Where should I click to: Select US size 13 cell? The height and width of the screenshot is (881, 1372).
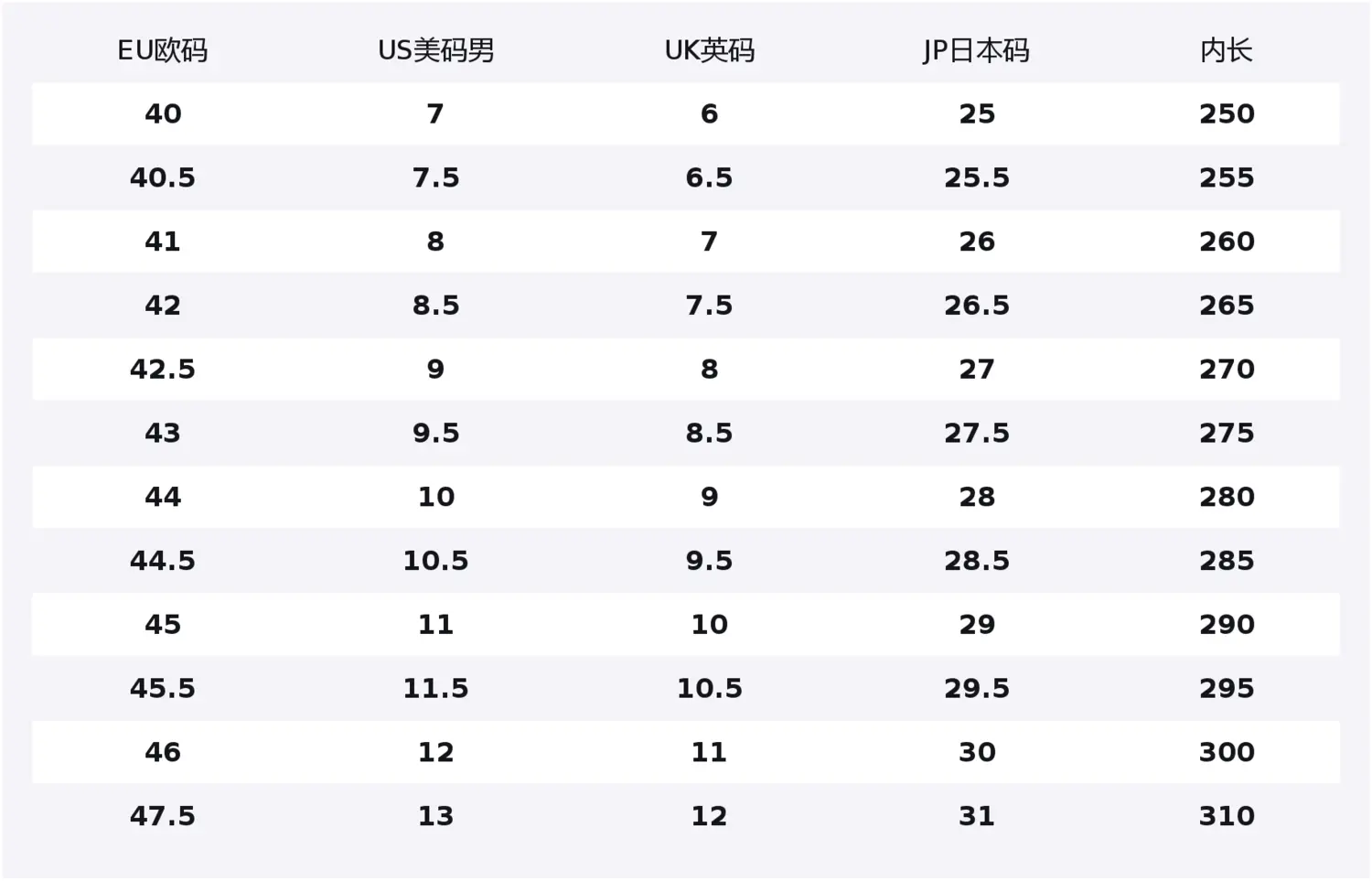click(435, 816)
